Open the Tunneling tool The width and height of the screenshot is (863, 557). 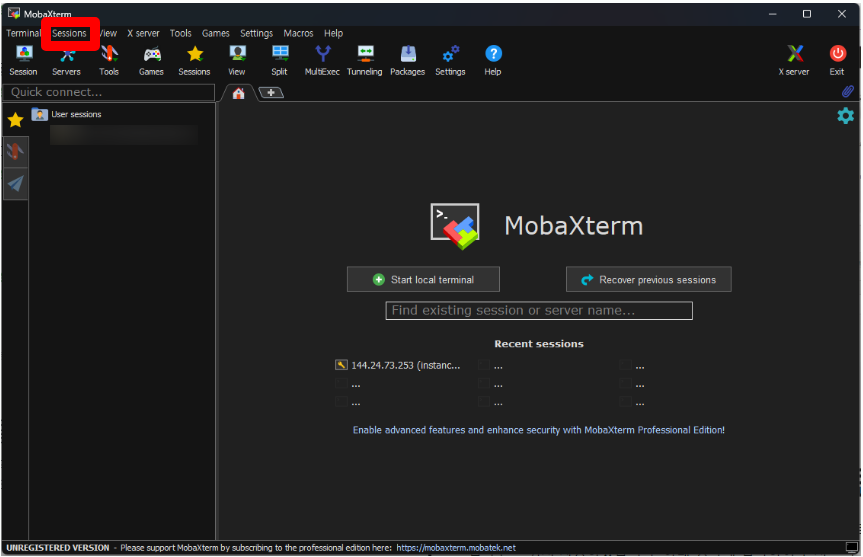pyautogui.click(x=365, y=61)
